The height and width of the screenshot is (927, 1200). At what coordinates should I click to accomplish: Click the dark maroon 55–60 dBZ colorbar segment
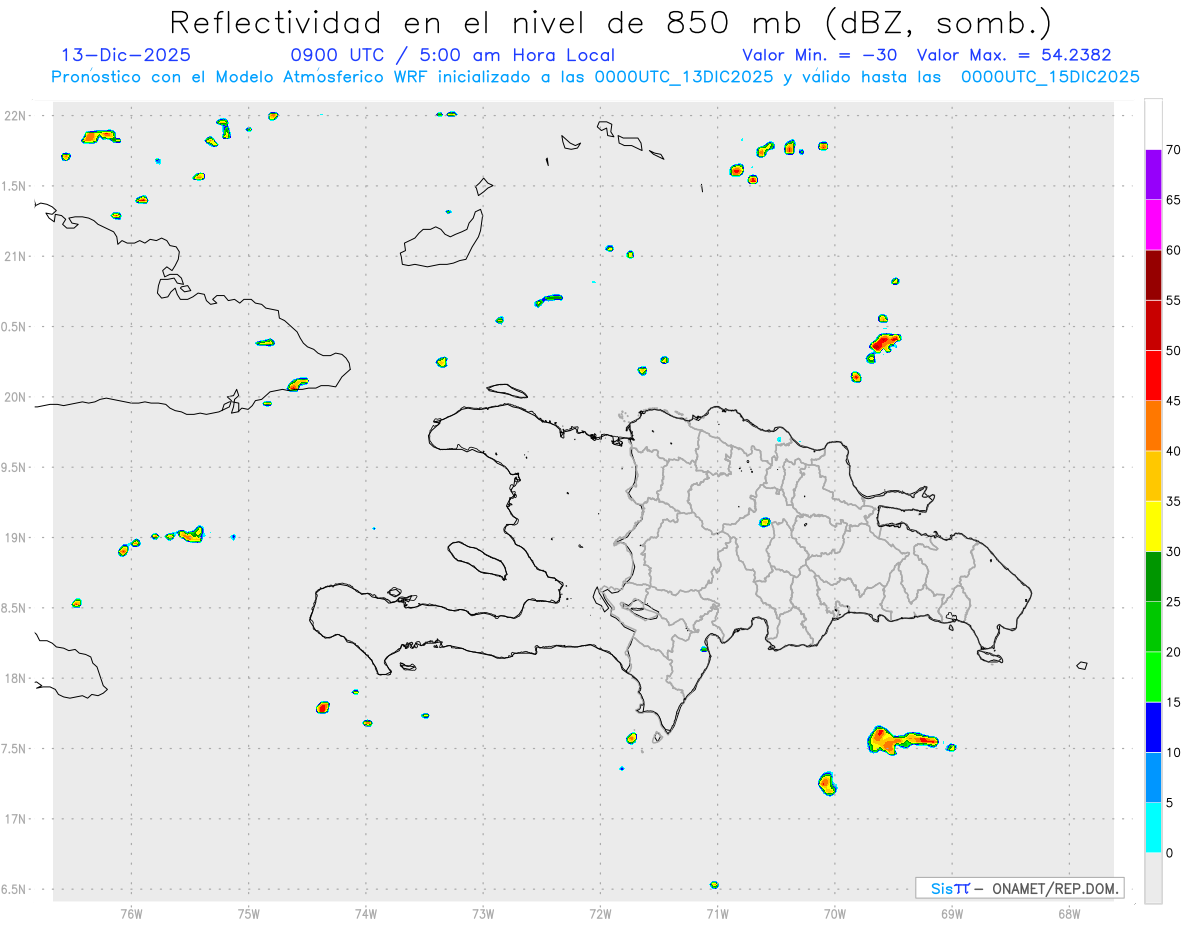1153,275
